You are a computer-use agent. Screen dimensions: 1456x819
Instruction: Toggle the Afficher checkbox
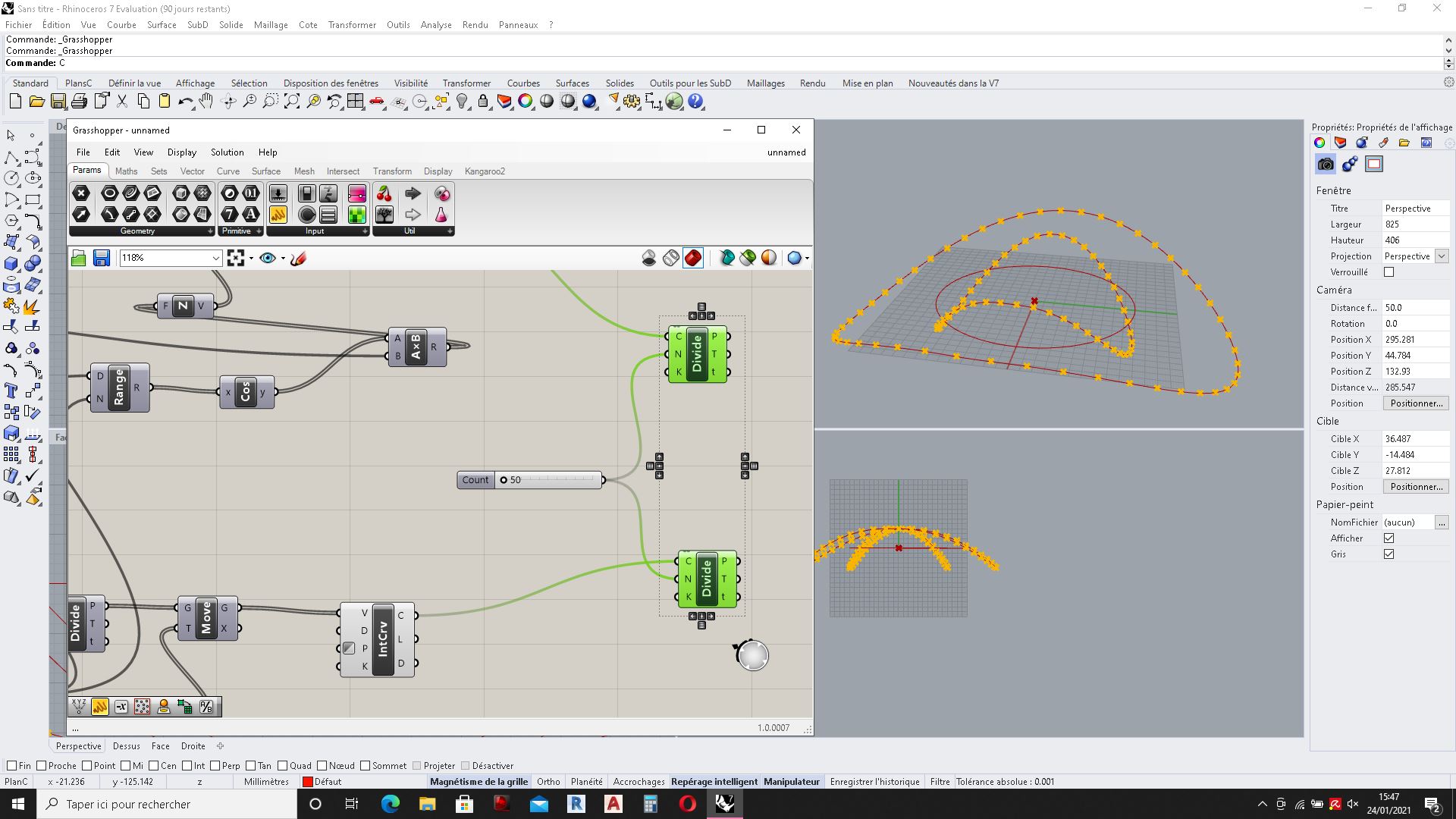pyautogui.click(x=1389, y=538)
